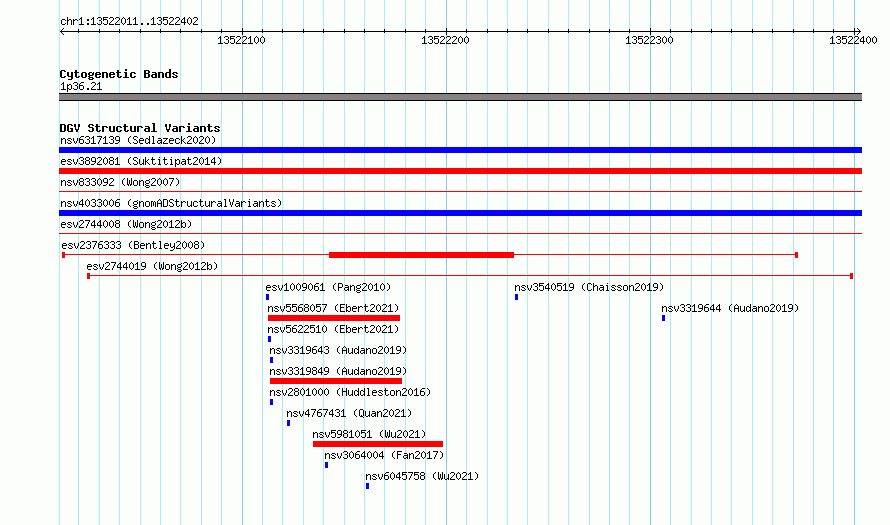The height and width of the screenshot is (525, 890).
Task: Click variant label nsv3319644 (Audano2019)
Action: (730, 308)
